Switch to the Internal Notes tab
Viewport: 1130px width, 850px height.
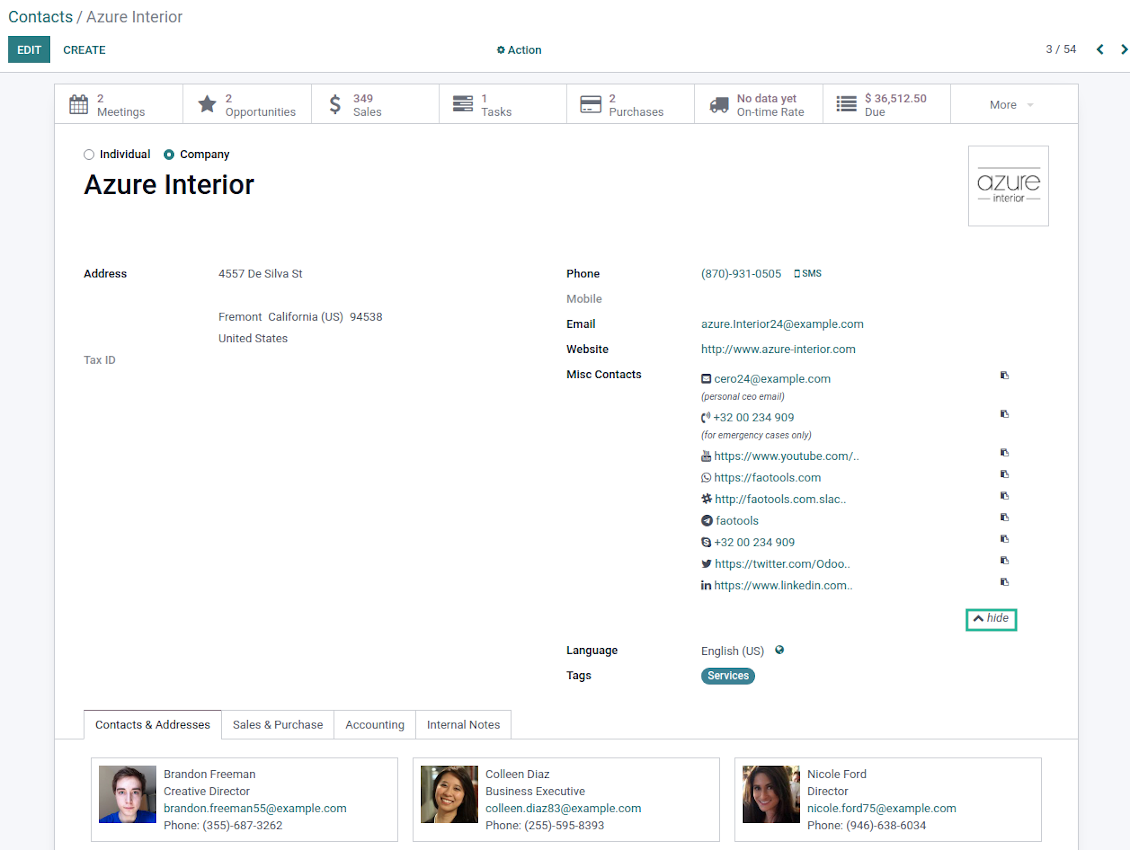pos(463,725)
